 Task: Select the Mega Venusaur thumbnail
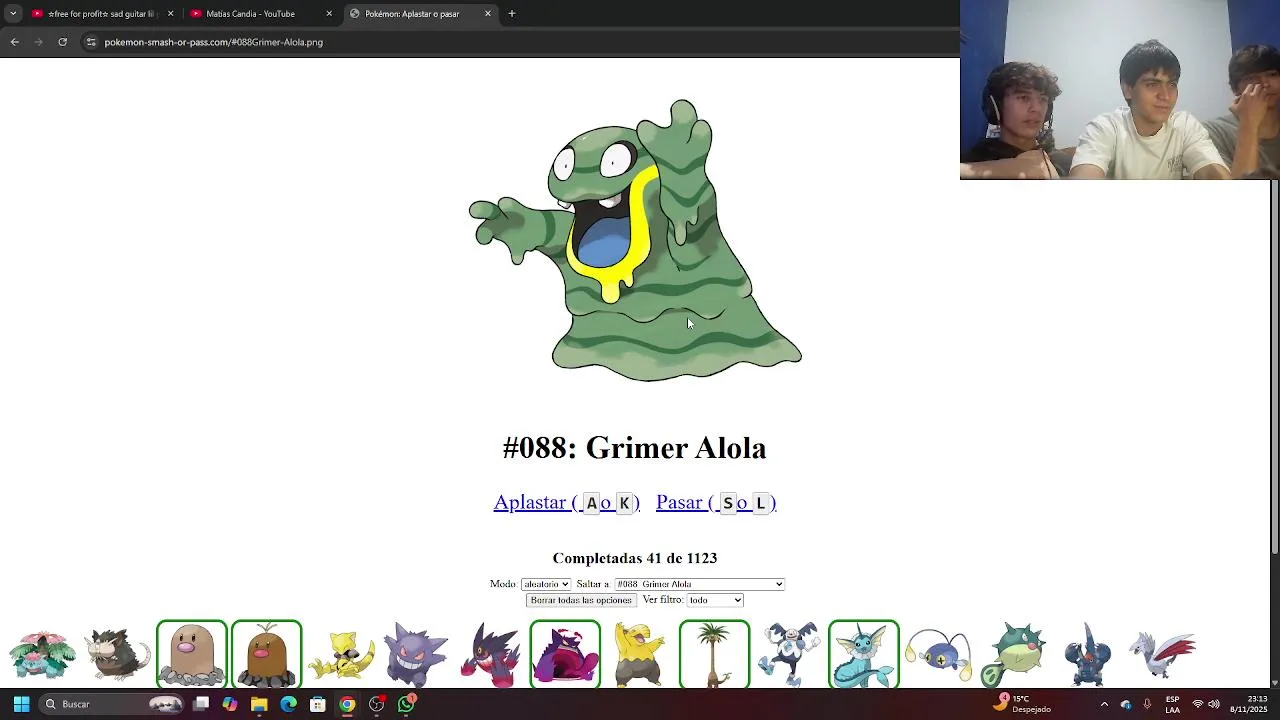pyautogui.click(x=42, y=655)
